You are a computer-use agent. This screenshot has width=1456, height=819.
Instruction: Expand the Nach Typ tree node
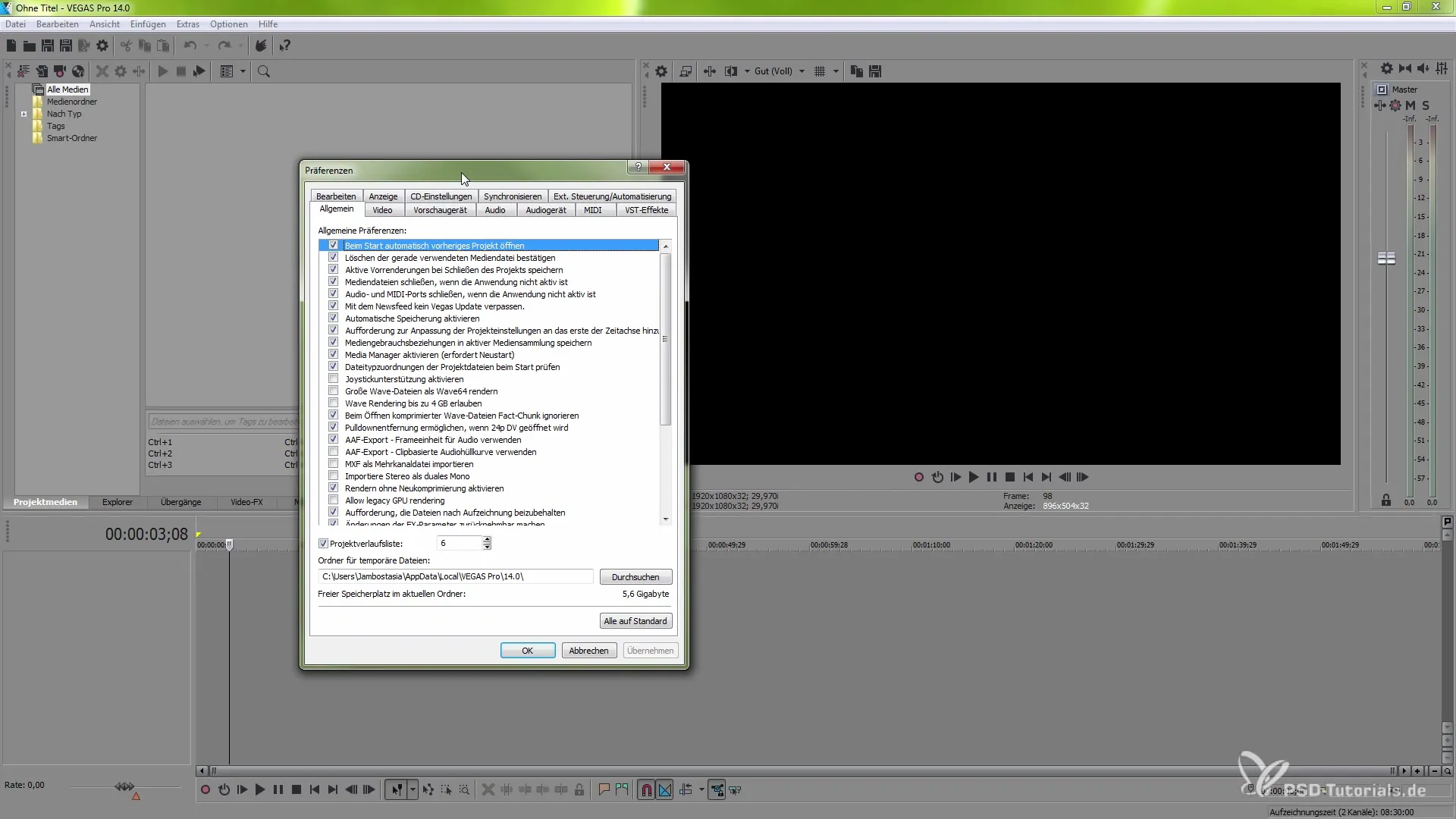[24, 114]
